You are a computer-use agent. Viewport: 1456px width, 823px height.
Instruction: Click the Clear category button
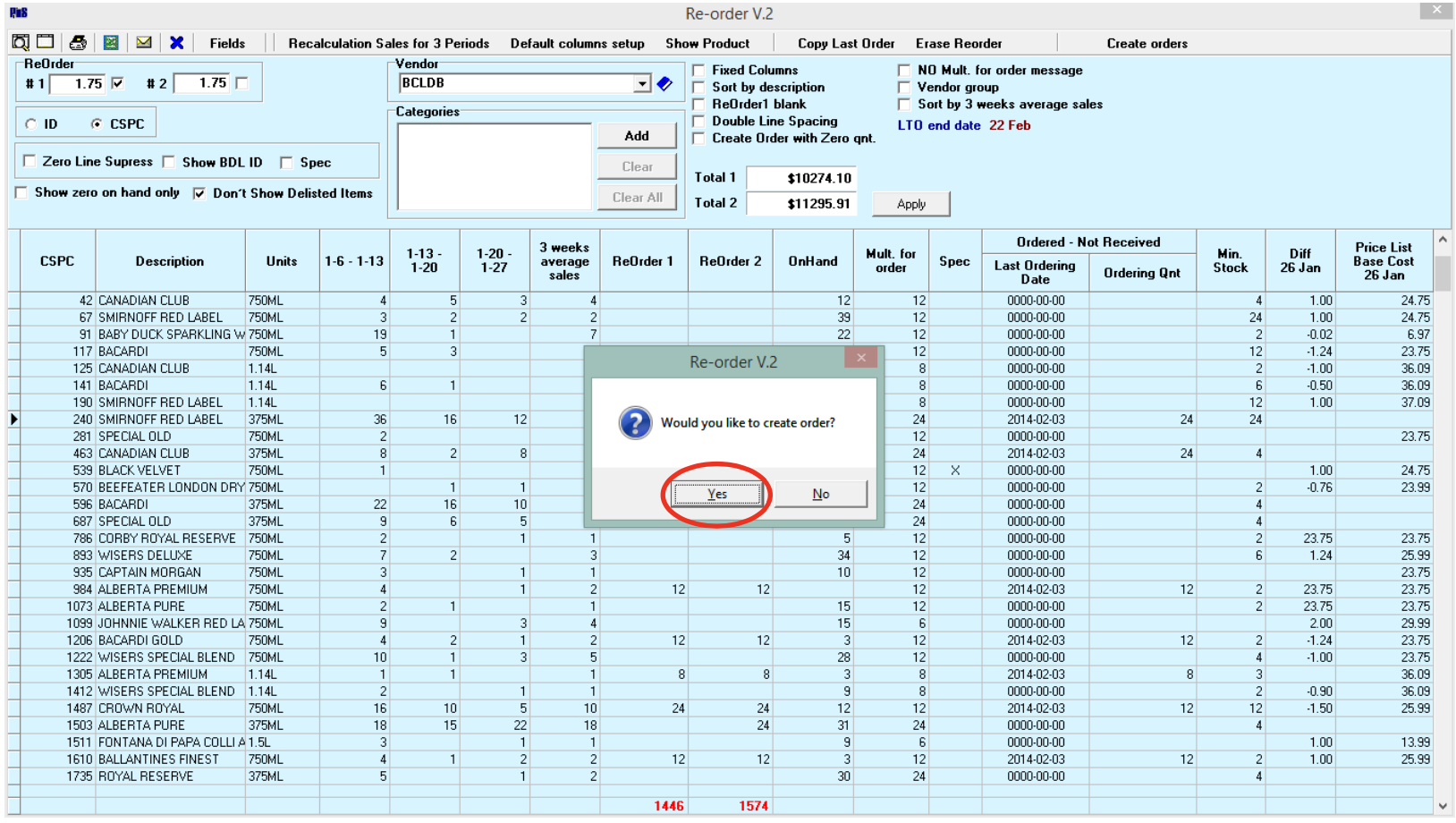coord(637,166)
